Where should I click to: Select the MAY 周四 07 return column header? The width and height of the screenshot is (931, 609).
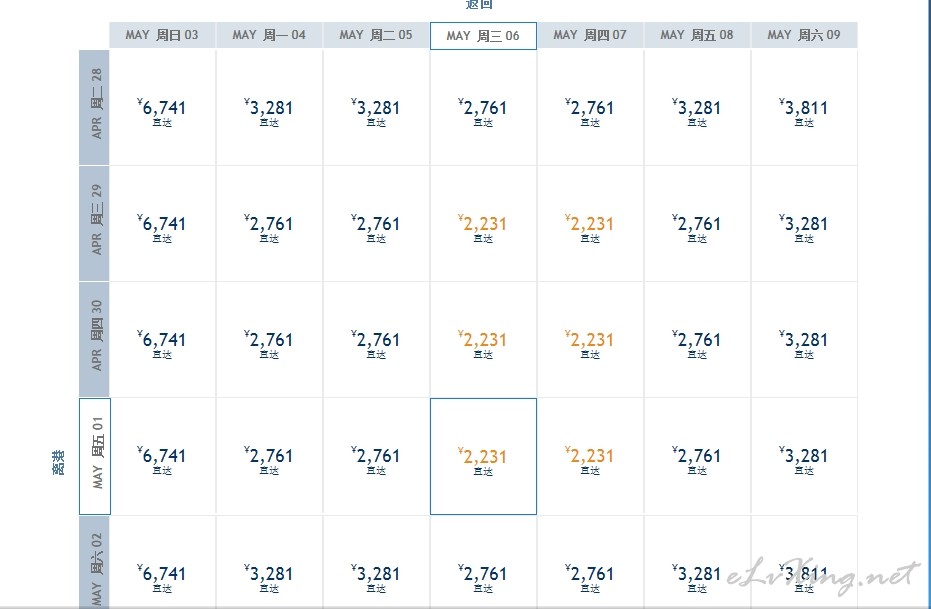coord(590,35)
